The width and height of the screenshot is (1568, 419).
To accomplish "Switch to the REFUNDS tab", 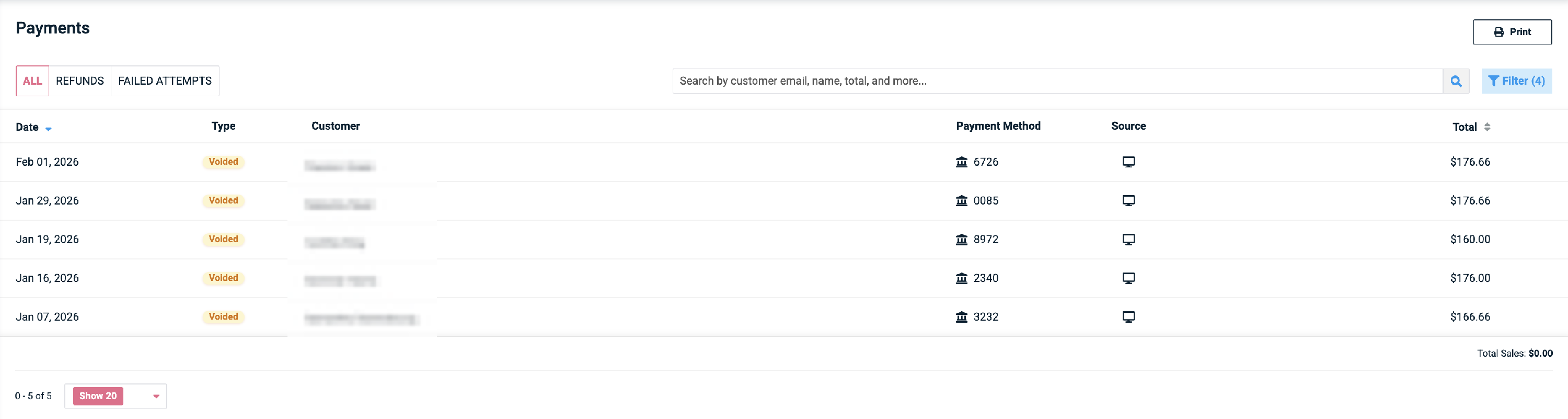I will [x=80, y=81].
